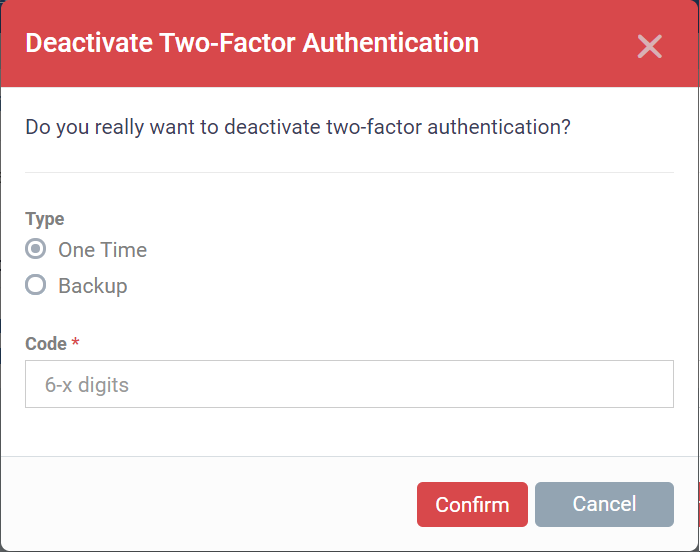Click the deactivation confirmation question text
The height and width of the screenshot is (552, 700).
coord(297,128)
